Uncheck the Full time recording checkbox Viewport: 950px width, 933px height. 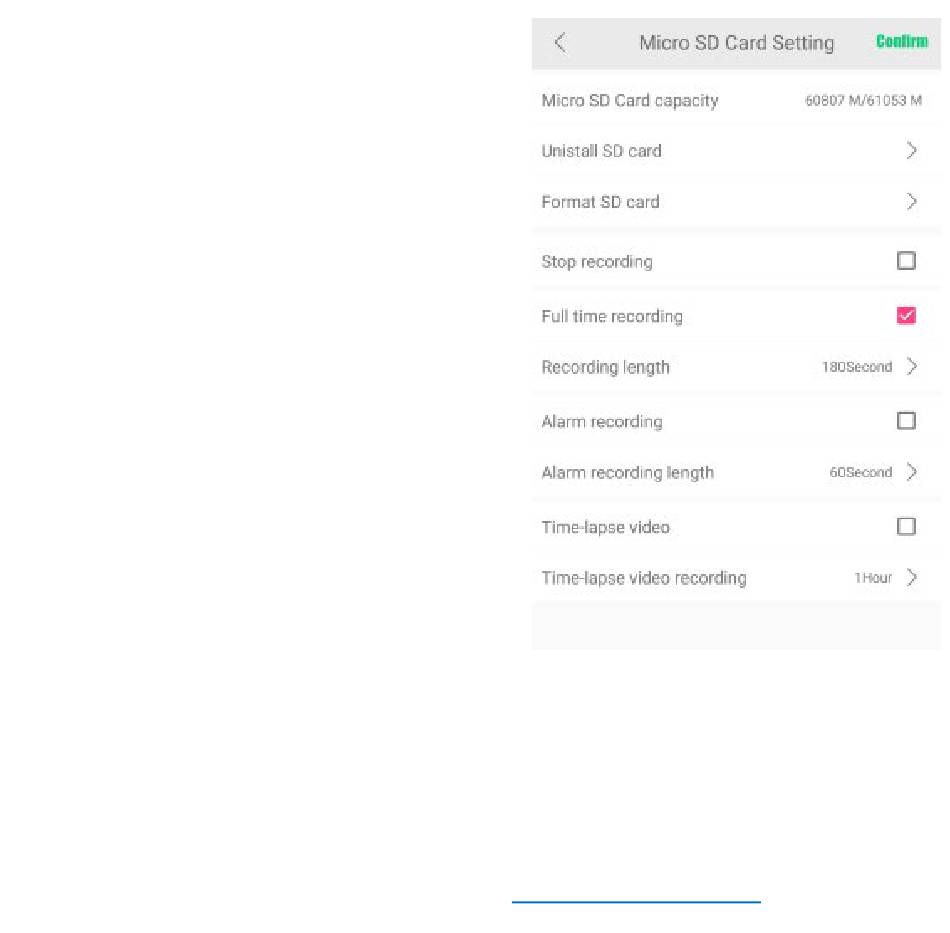[906, 316]
